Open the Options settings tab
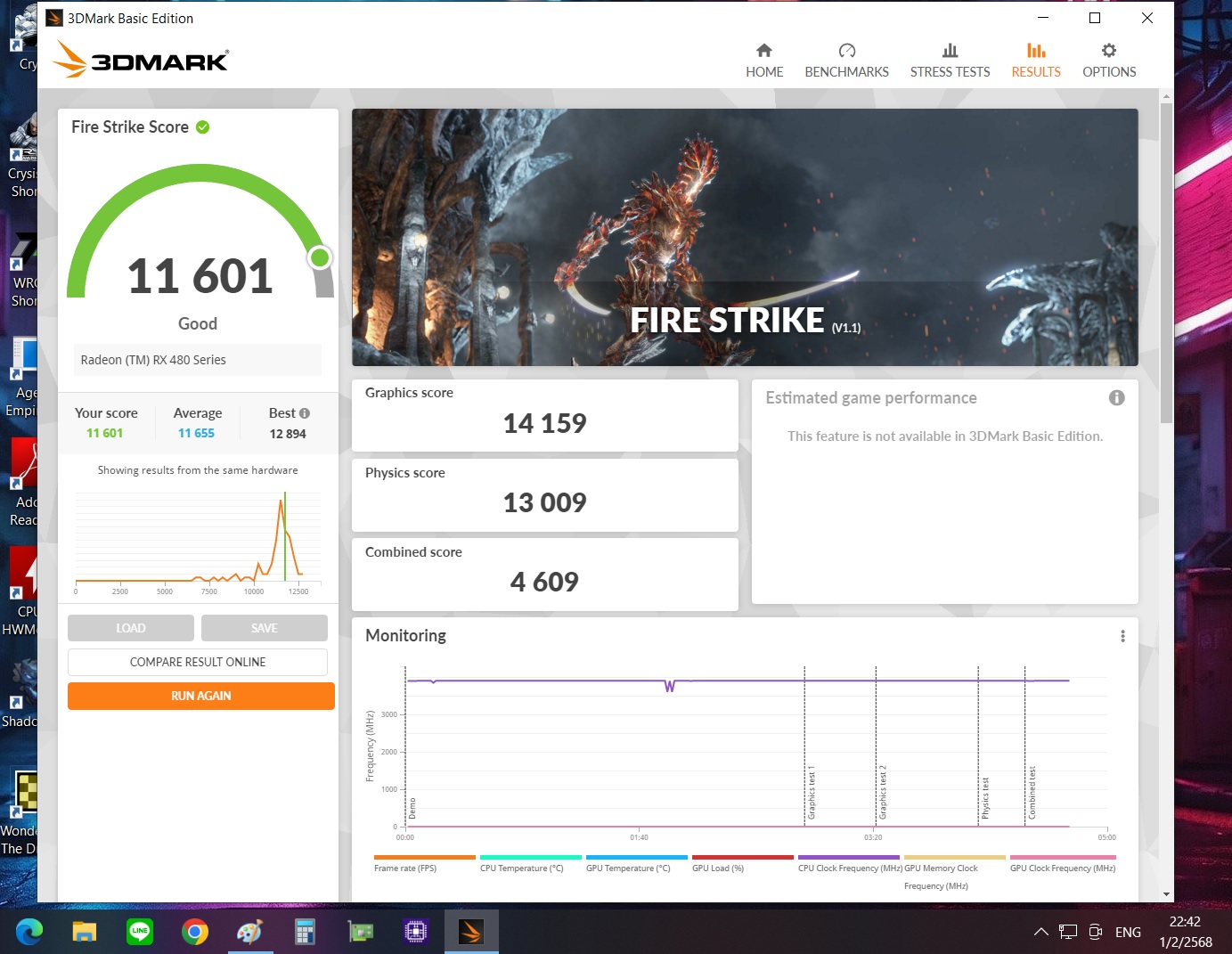Image resolution: width=1232 pixels, height=954 pixels. coord(1109,61)
